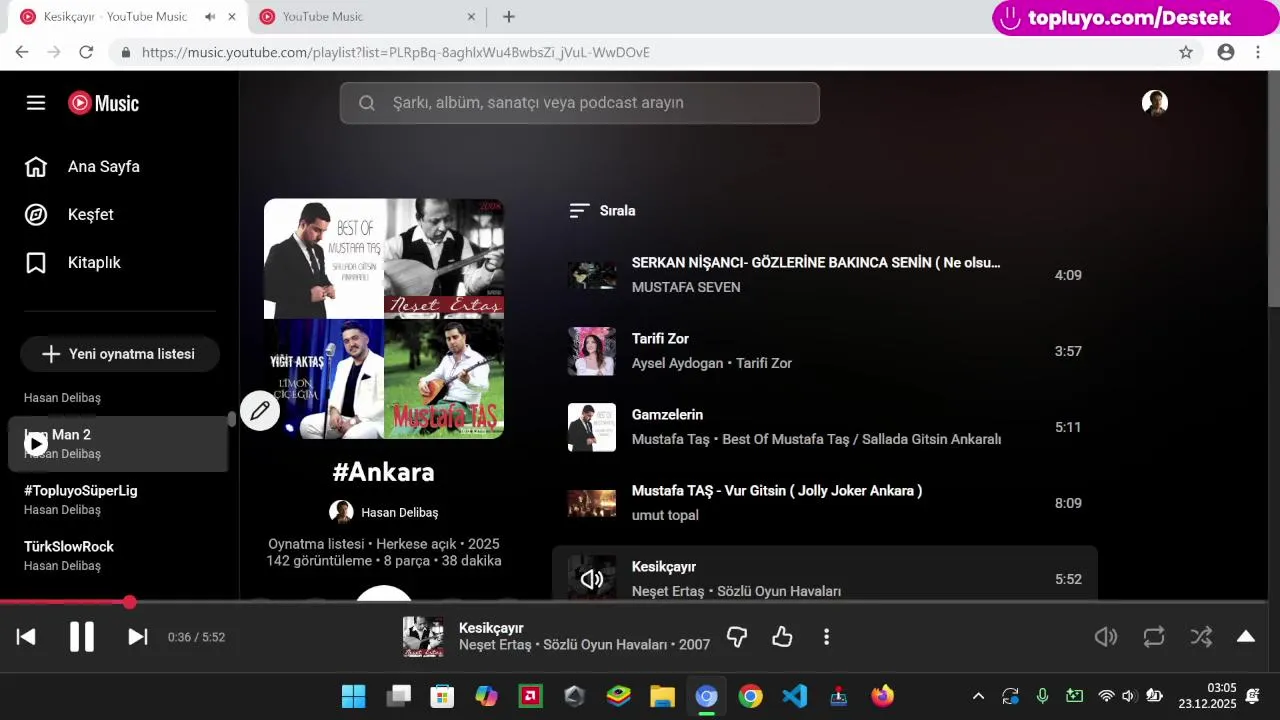This screenshot has height=720, width=1280.
Task: Open the AMD software taskbar icon
Action: (530, 696)
